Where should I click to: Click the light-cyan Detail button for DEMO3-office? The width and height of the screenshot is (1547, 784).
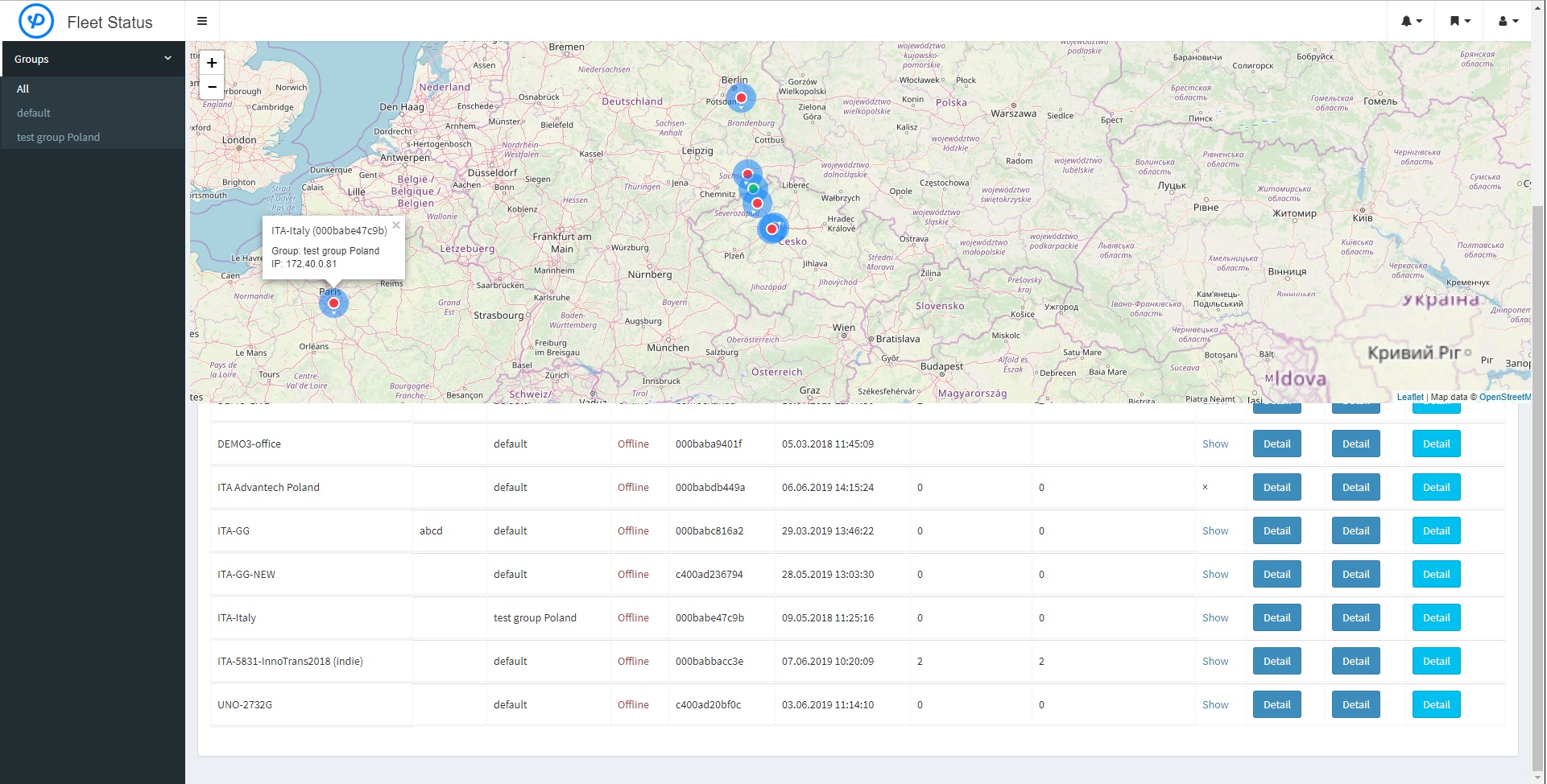pos(1436,444)
